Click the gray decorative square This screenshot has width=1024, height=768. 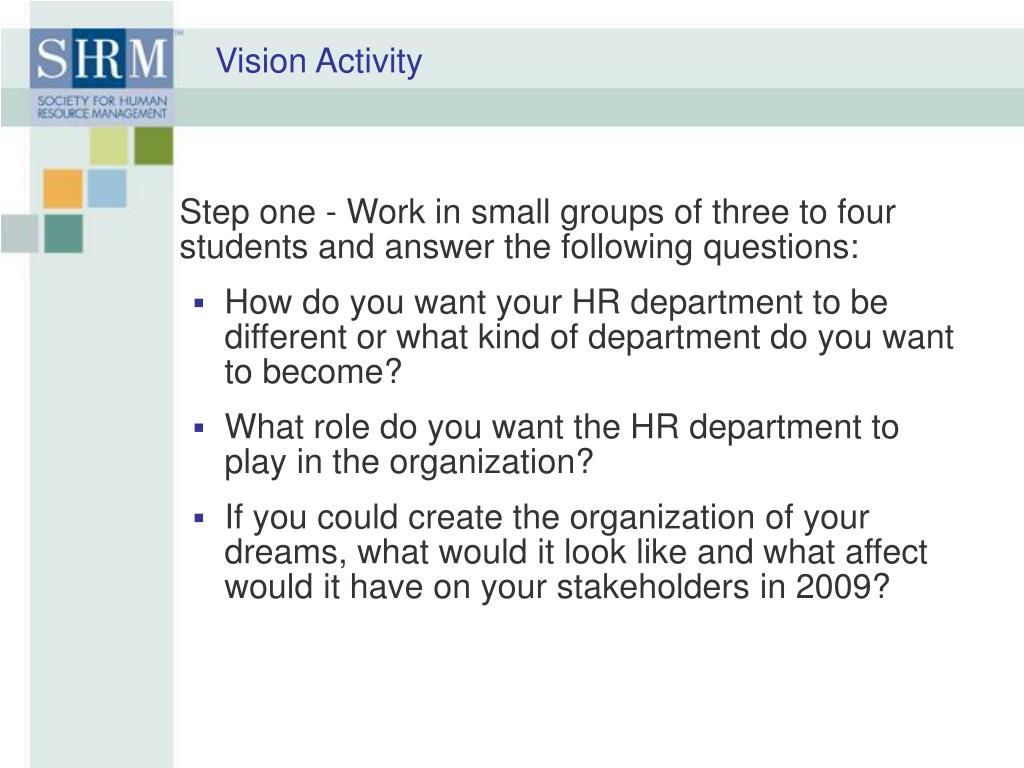[x=19, y=234]
